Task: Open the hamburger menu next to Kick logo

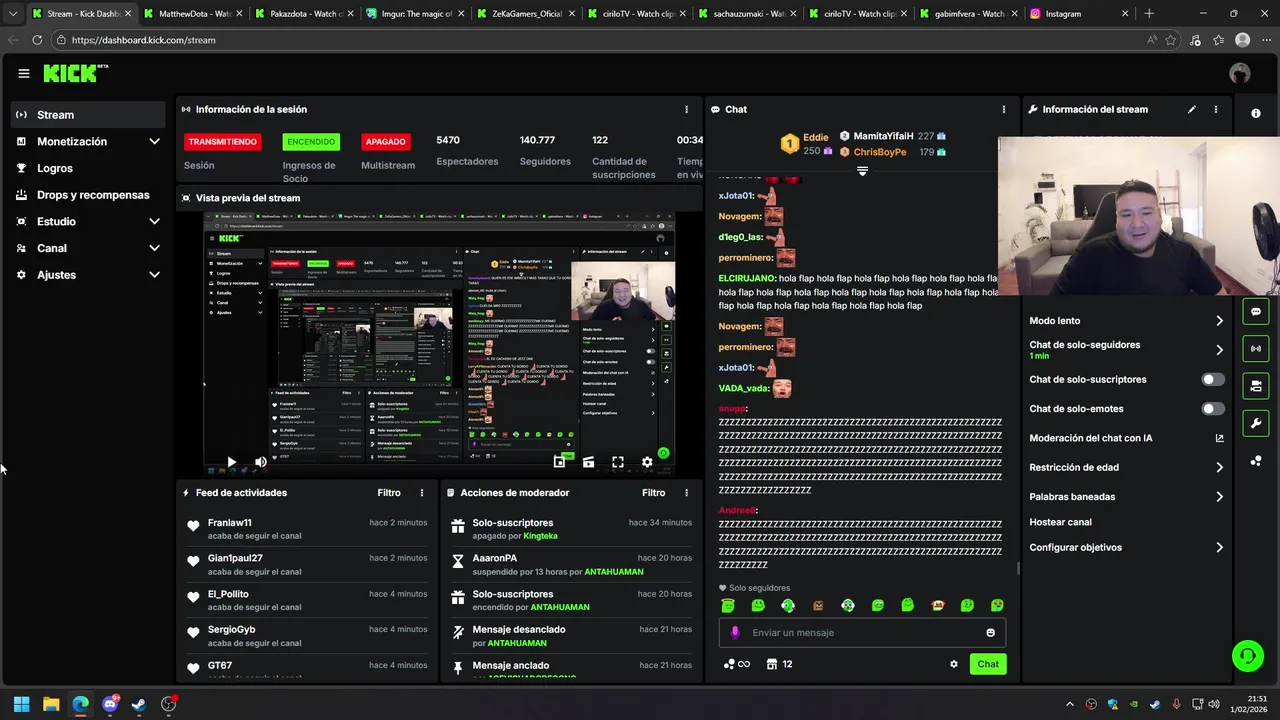Action: click(x=24, y=73)
